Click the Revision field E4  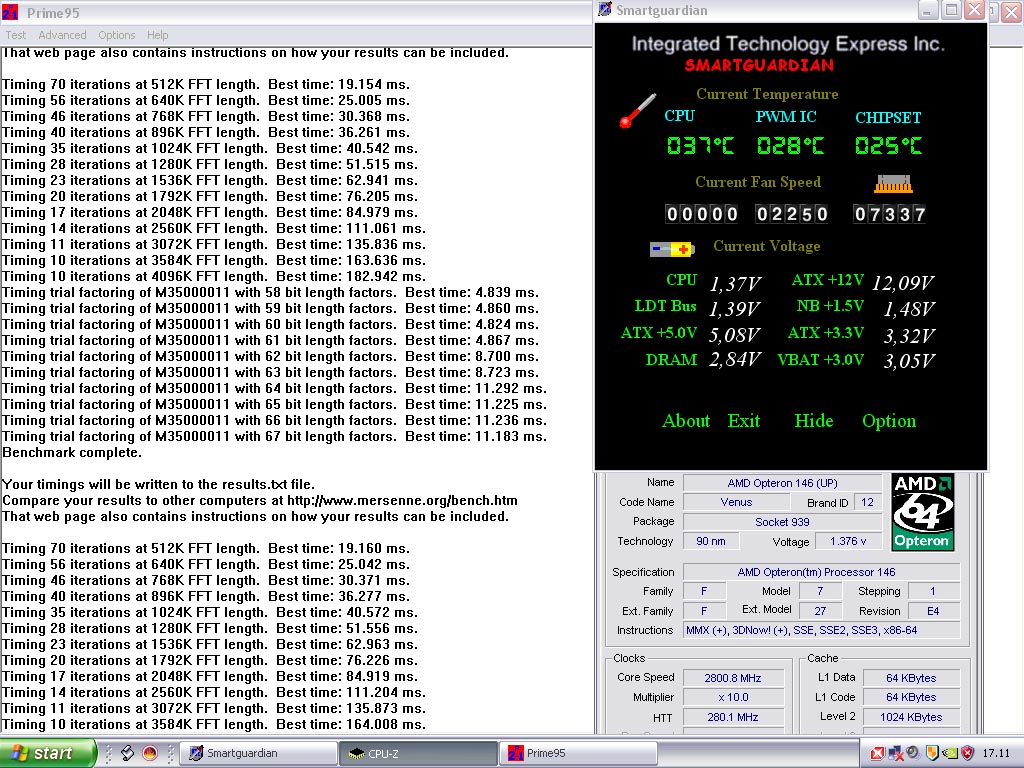coord(933,611)
